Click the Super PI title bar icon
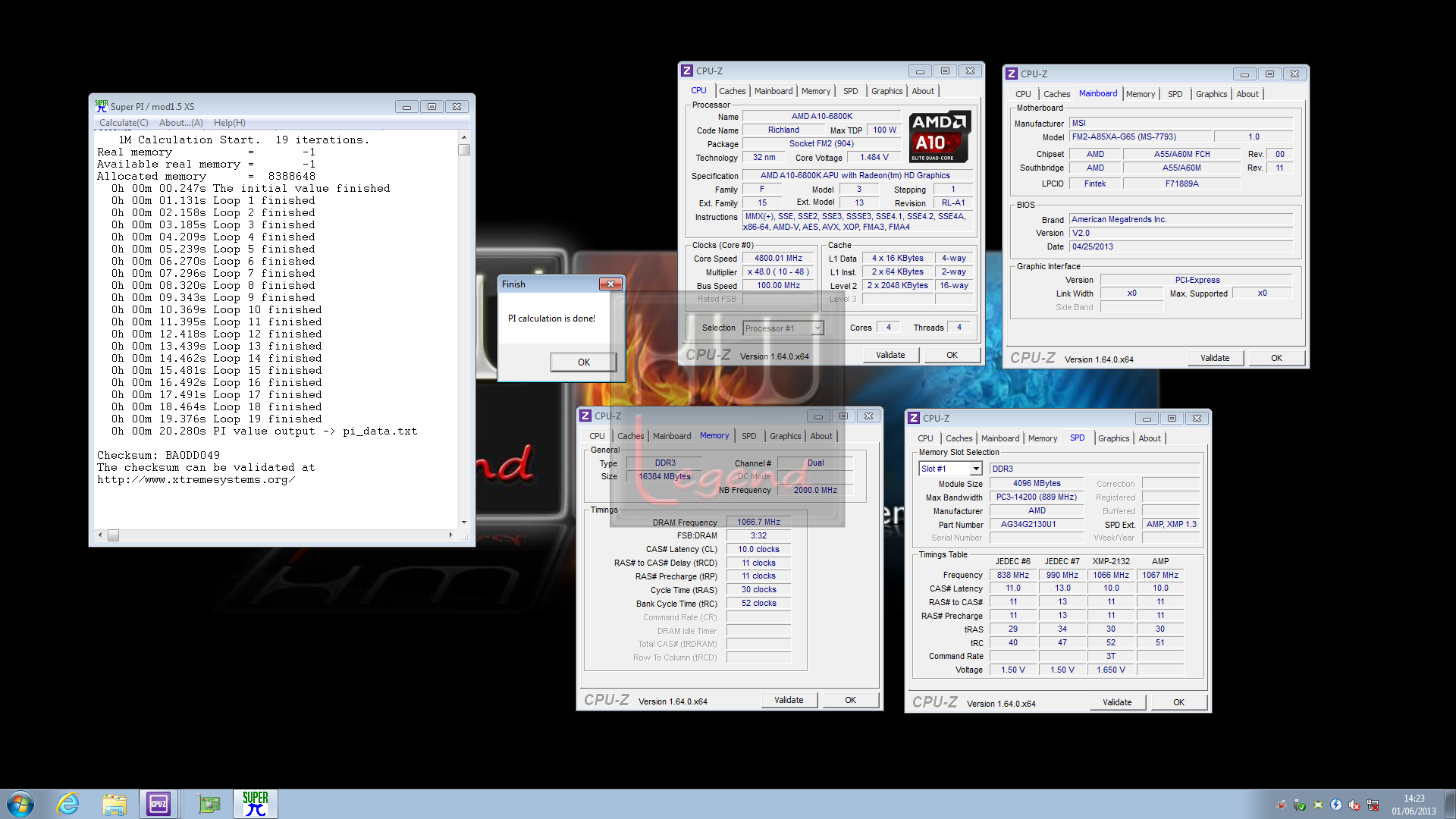 tap(101, 106)
